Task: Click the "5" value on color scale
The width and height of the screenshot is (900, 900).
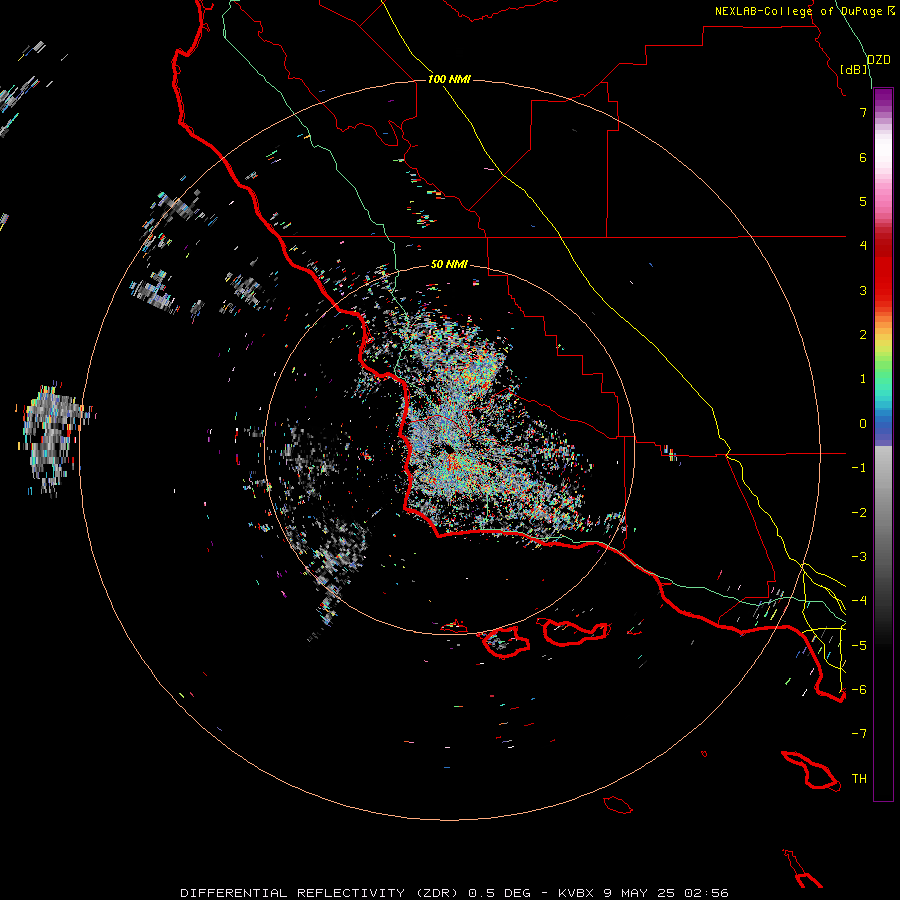Action: coord(863,201)
